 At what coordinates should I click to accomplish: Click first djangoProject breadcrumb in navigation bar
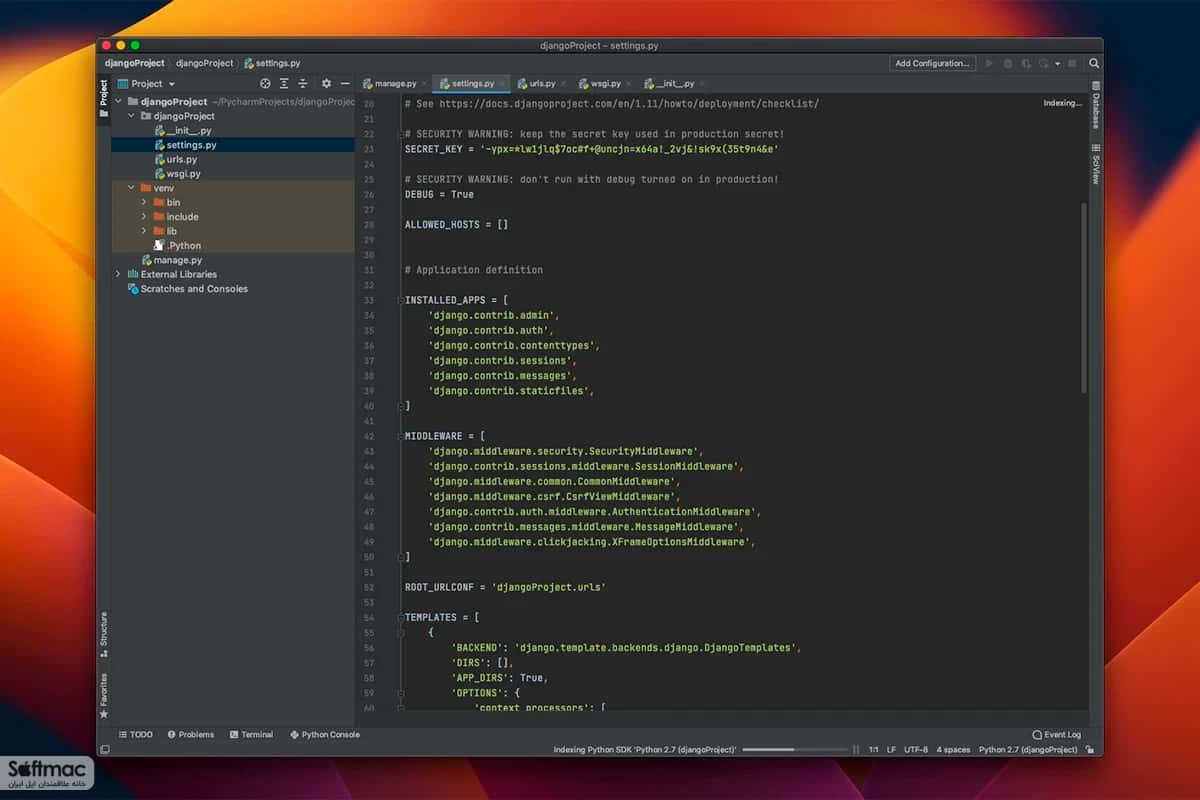135,63
